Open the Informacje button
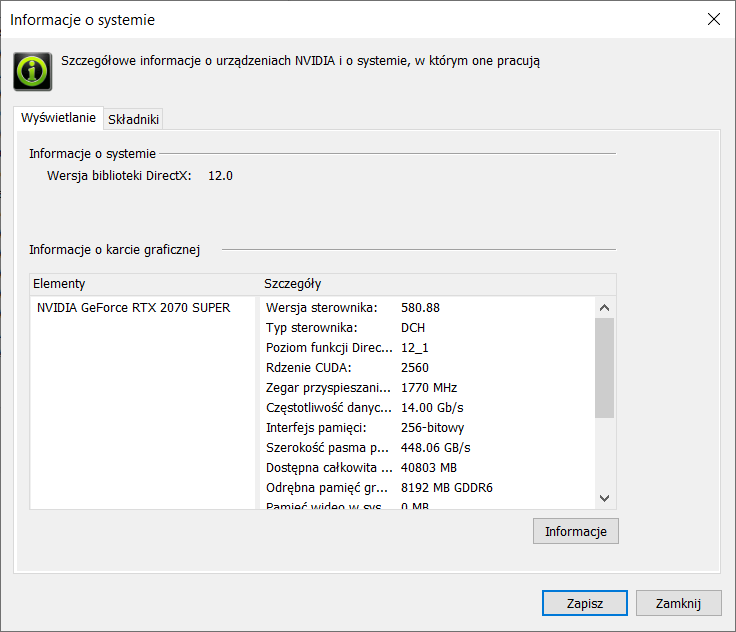 point(575,531)
